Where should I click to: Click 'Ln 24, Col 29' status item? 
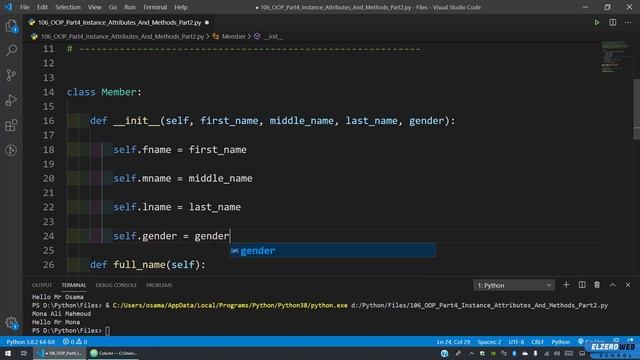point(453,342)
